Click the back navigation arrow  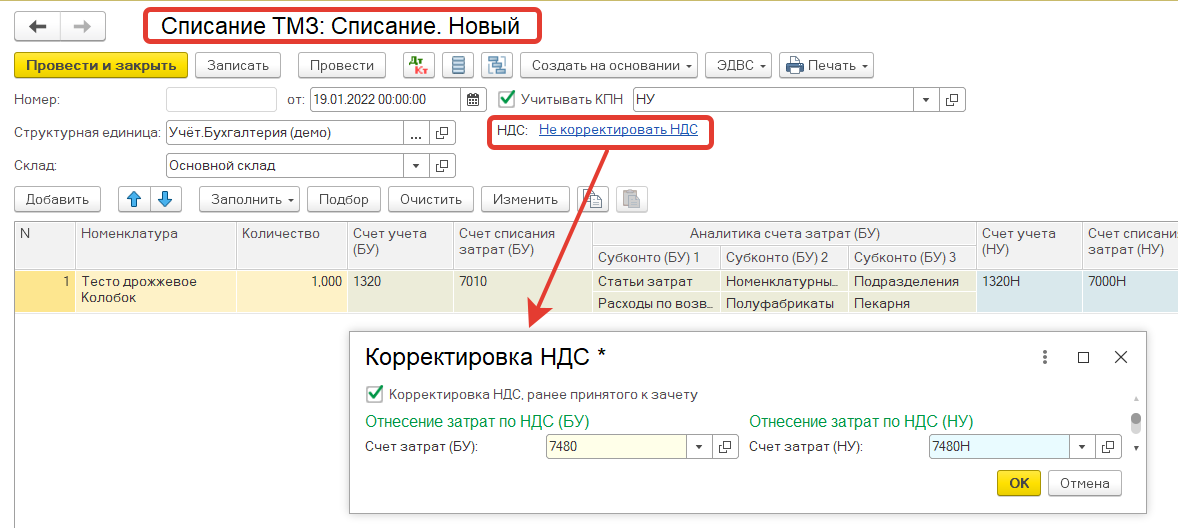pos(38,26)
